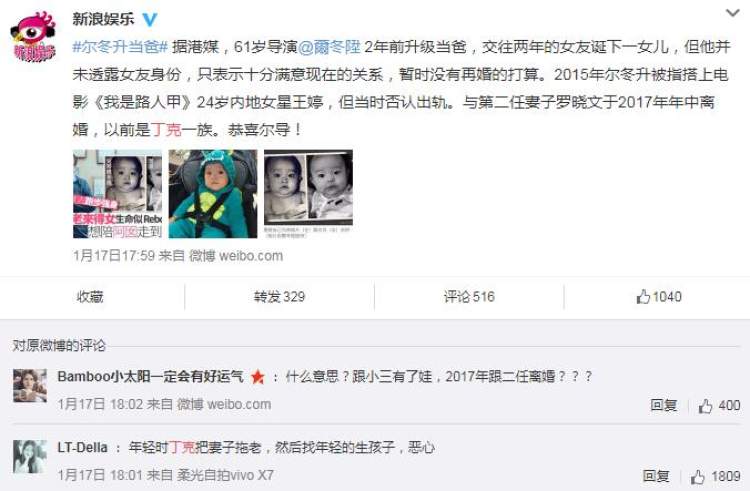Reply to LT-Della's comment via 回复
Screen dimensions: 750x491
coord(656,476)
